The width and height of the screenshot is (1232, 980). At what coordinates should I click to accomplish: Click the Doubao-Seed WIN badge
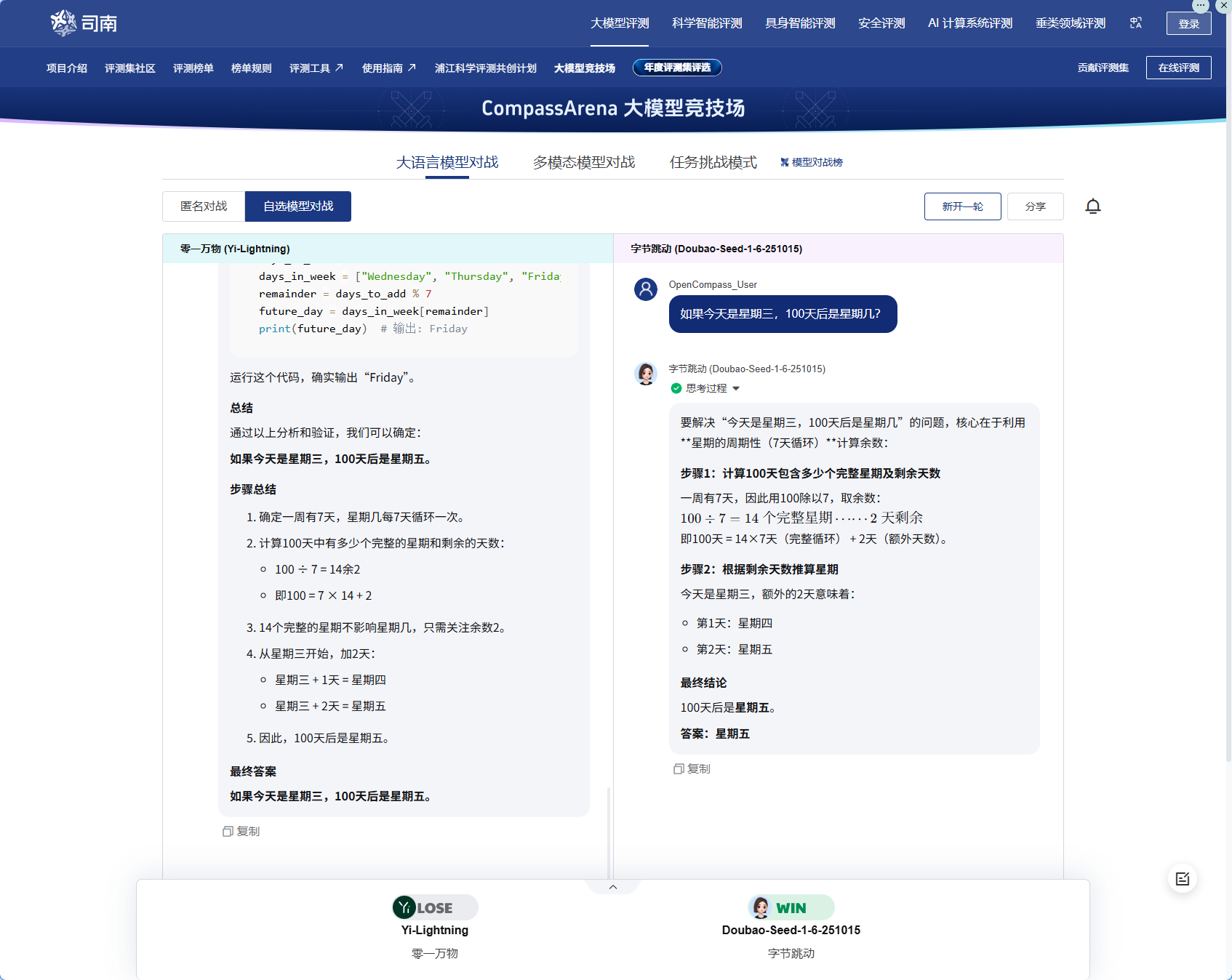[791, 907]
